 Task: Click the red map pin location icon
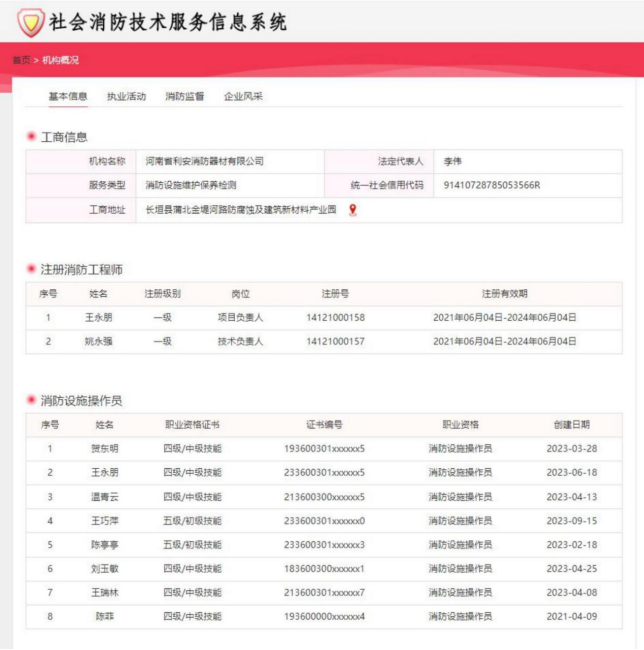352,210
